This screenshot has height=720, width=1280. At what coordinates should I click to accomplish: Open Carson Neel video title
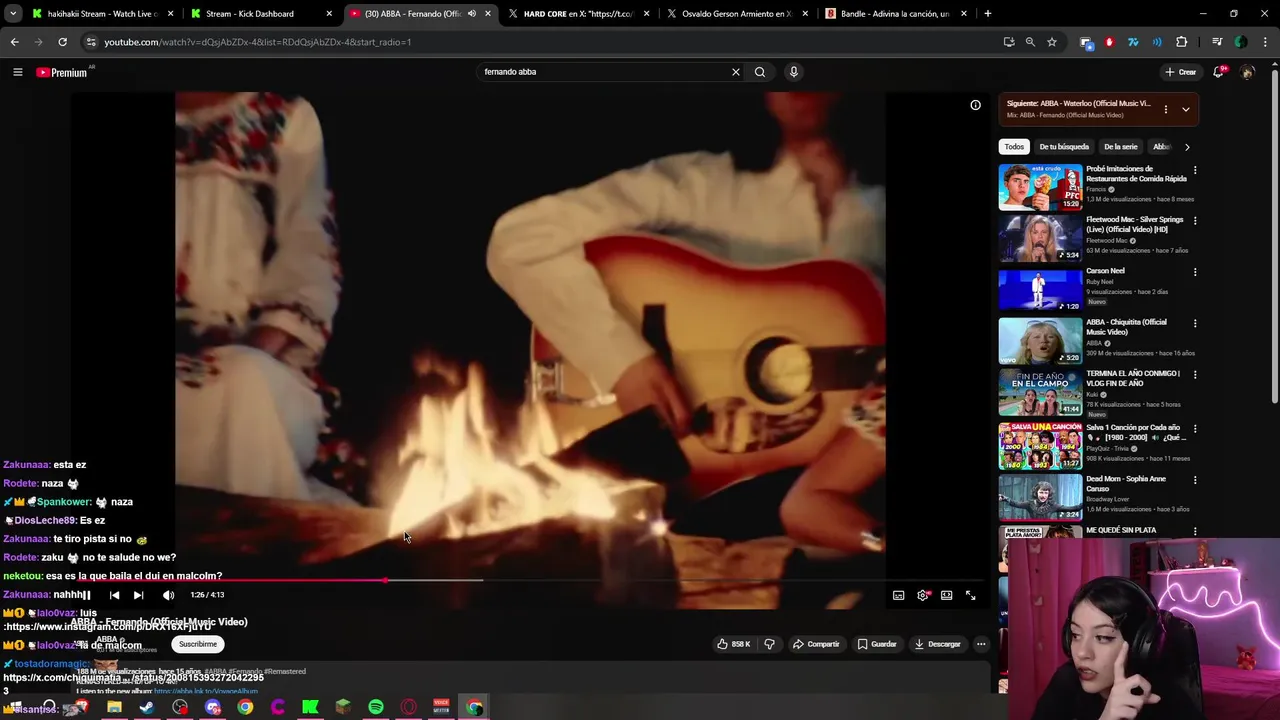[x=1105, y=271]
